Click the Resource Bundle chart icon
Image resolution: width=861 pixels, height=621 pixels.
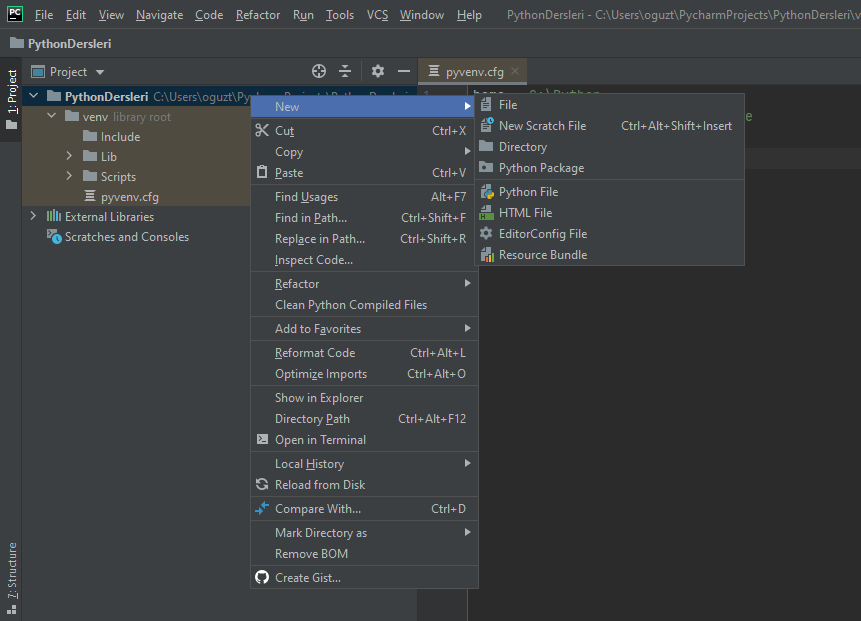pyautogui.click(x=487, y=254)
